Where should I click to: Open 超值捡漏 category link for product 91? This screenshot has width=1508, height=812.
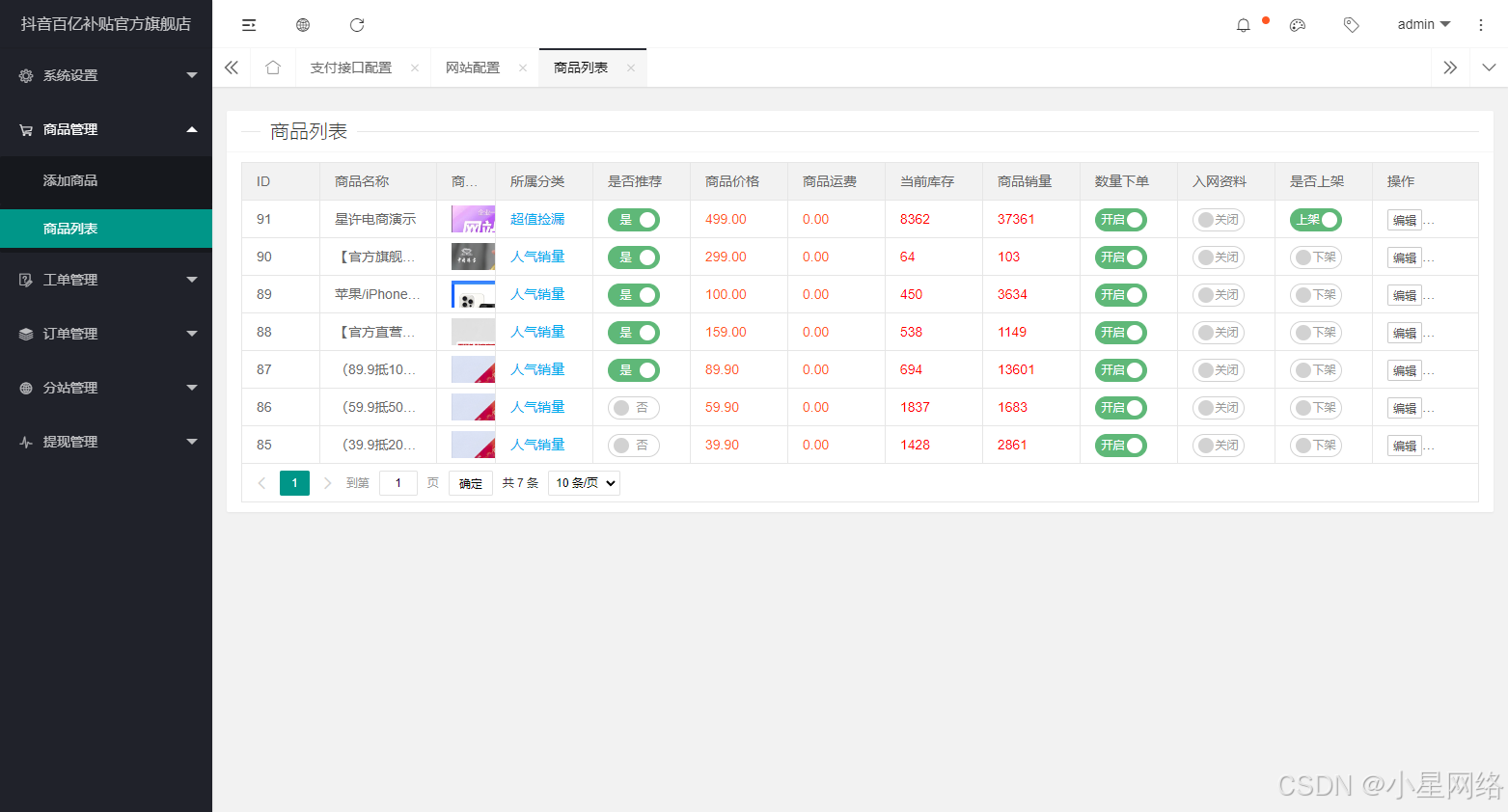pyautogui.click(x=537, y=219)
